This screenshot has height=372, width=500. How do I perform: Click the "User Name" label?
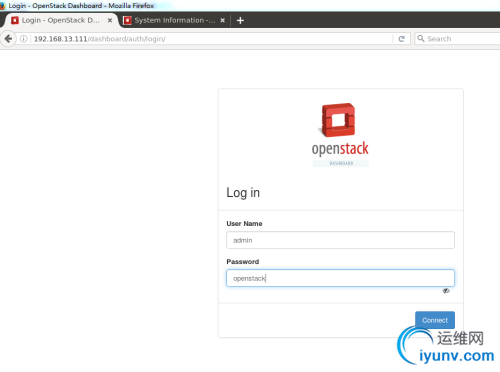[244, 224]
